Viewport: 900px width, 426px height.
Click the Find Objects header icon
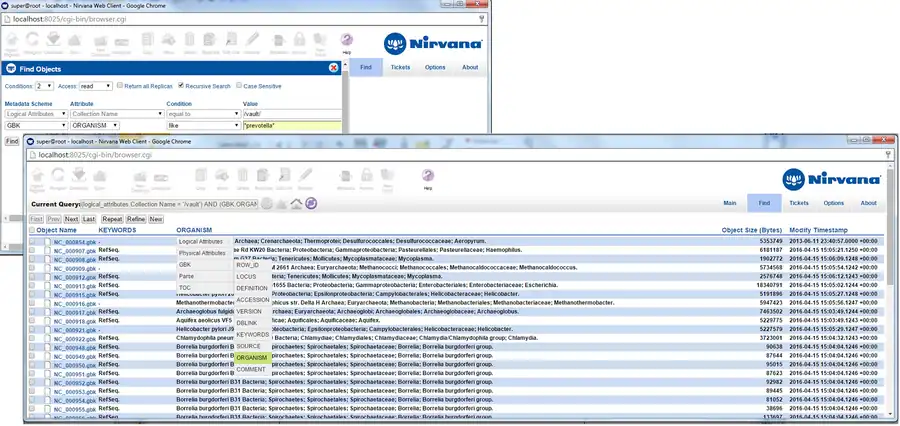click(11, 68)
